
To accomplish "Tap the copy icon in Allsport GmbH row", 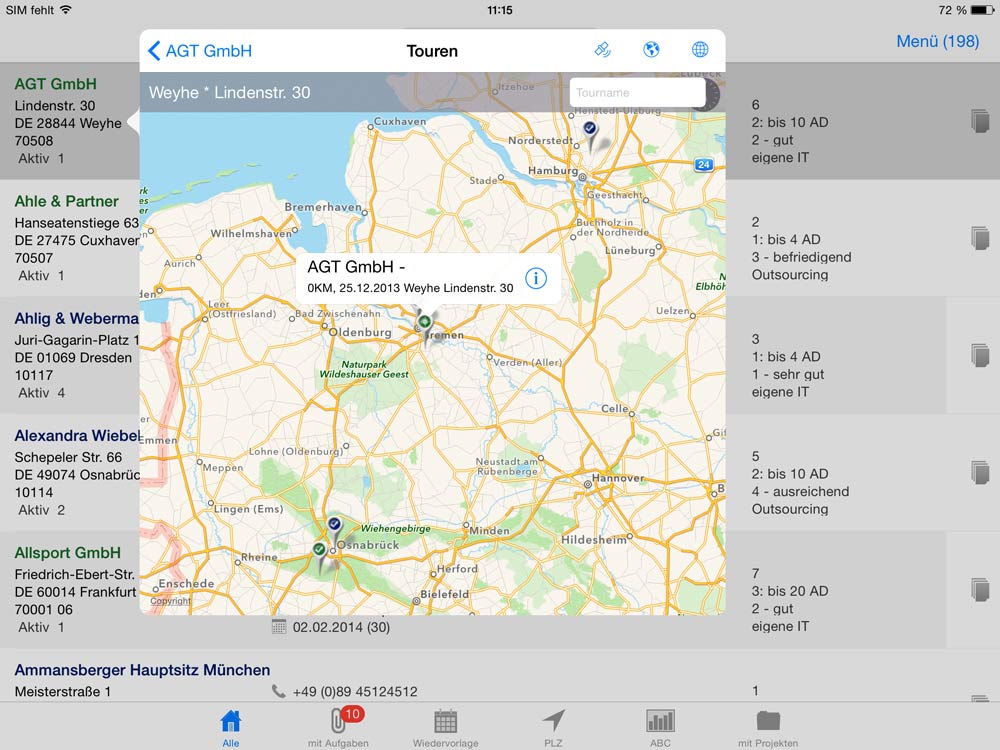I will 980,590.
